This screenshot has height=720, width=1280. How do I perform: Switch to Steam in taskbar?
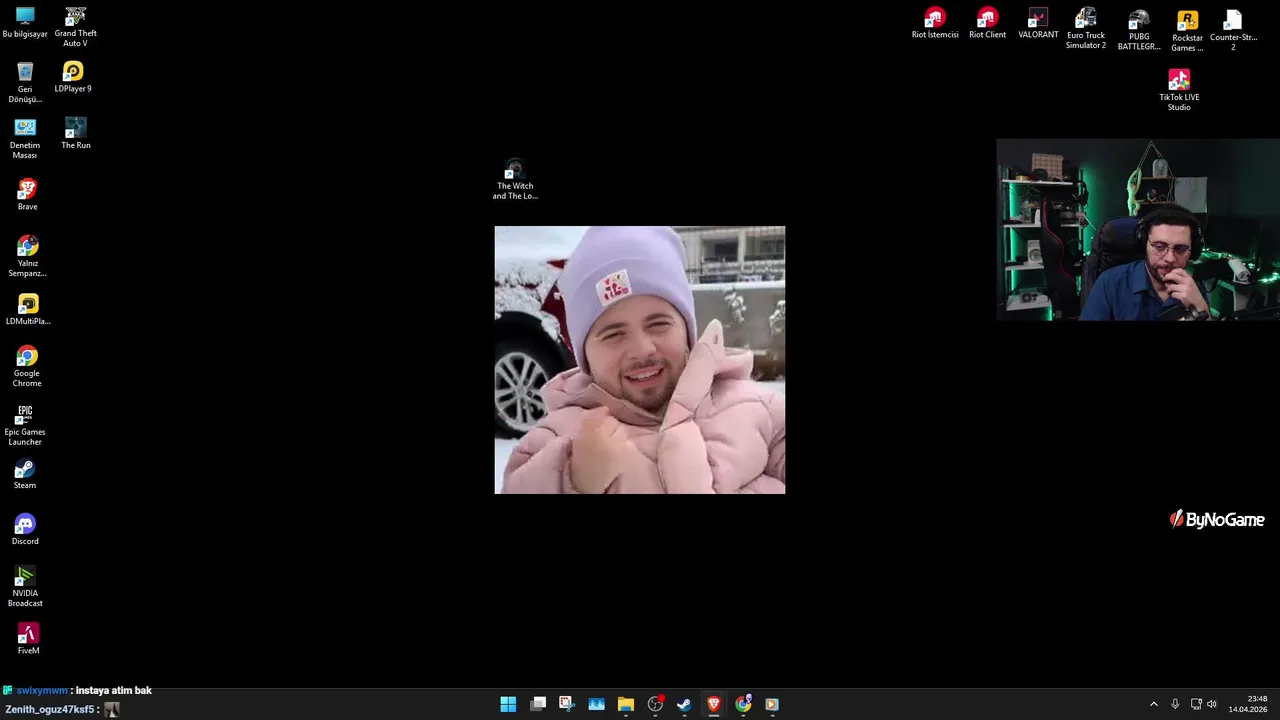click(684, 704)
